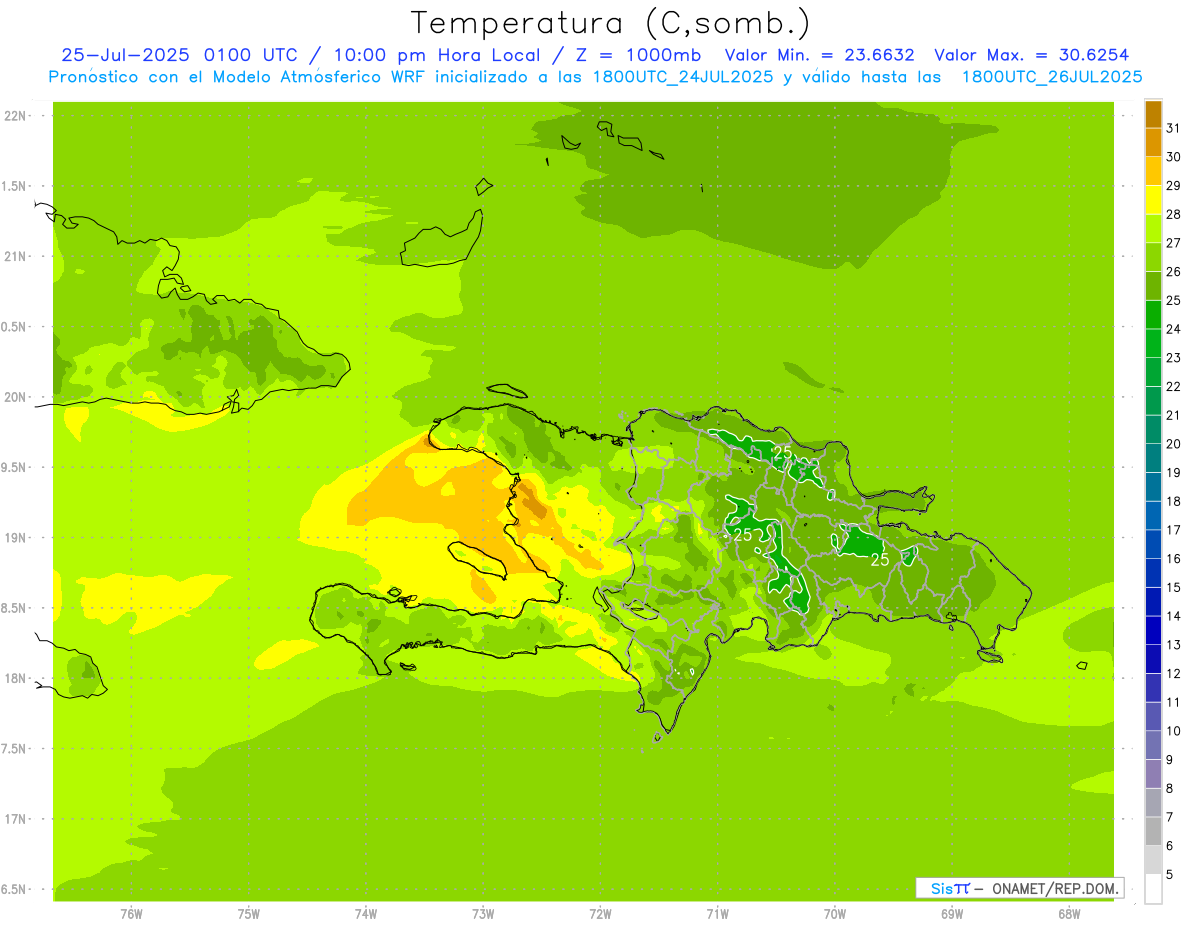Click the white swatch at legend bottom
Viewport: 1200px width, 927px height.
(1153, 889)
